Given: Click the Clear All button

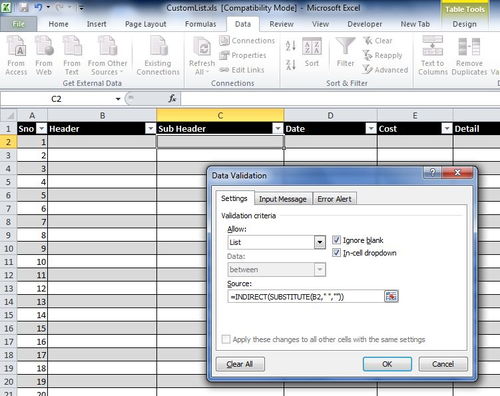Looking at the screenshot, I should pos(240,364).
